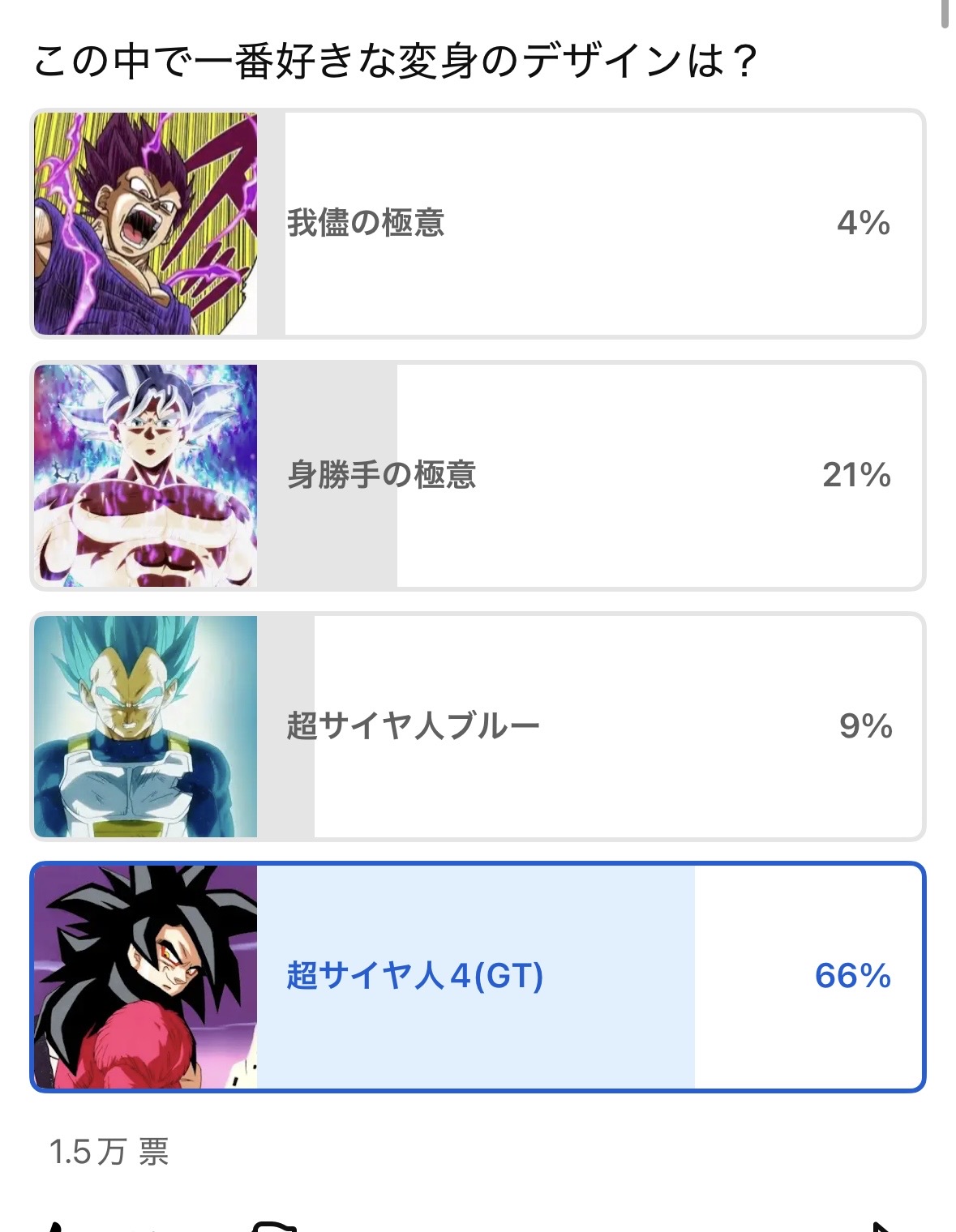Click the blue 66% result percentage
The width and height of the screenshot is (956, 1232).
(x=852, y=976)
